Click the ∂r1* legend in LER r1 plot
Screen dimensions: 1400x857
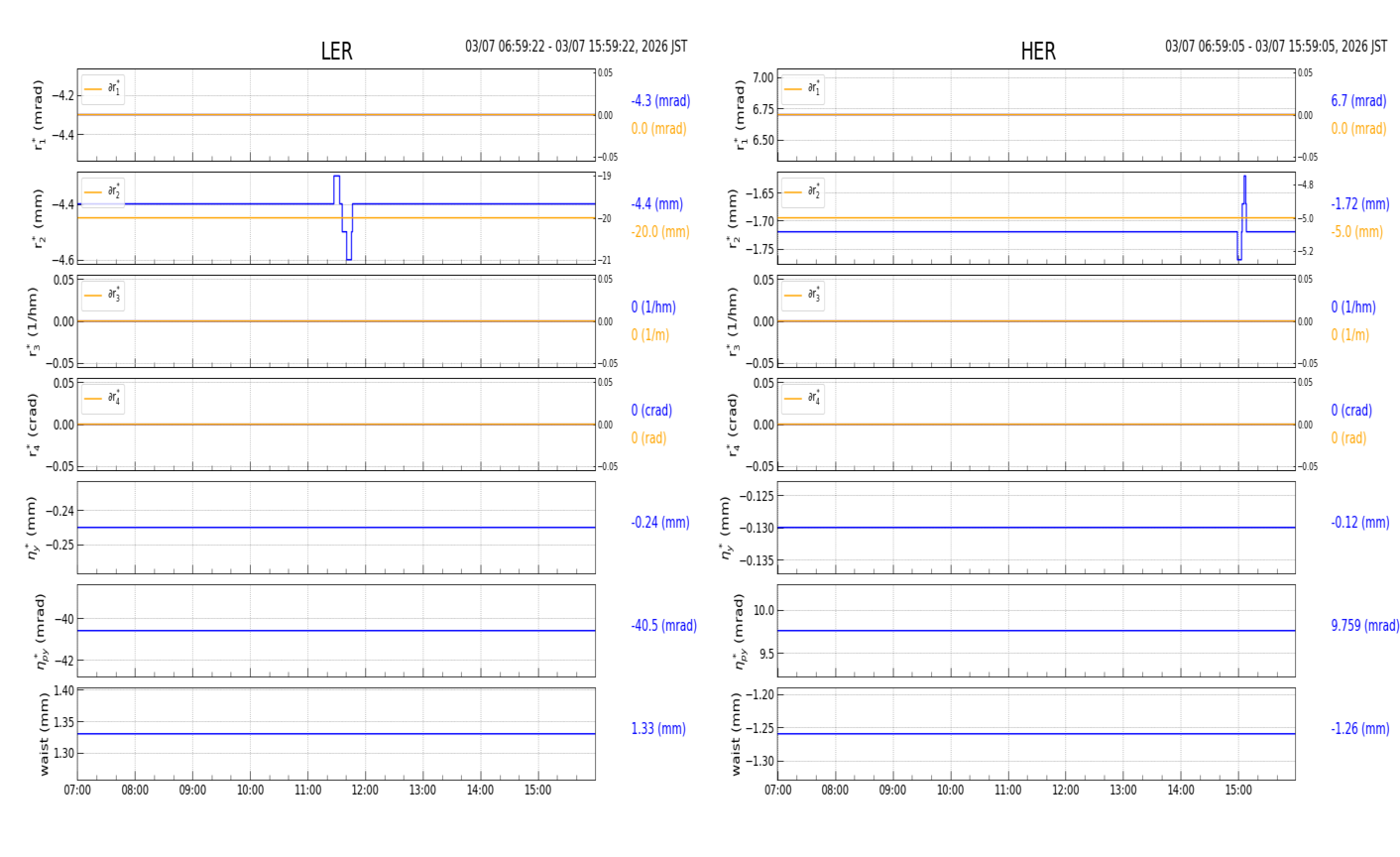[x=103, y=89]
